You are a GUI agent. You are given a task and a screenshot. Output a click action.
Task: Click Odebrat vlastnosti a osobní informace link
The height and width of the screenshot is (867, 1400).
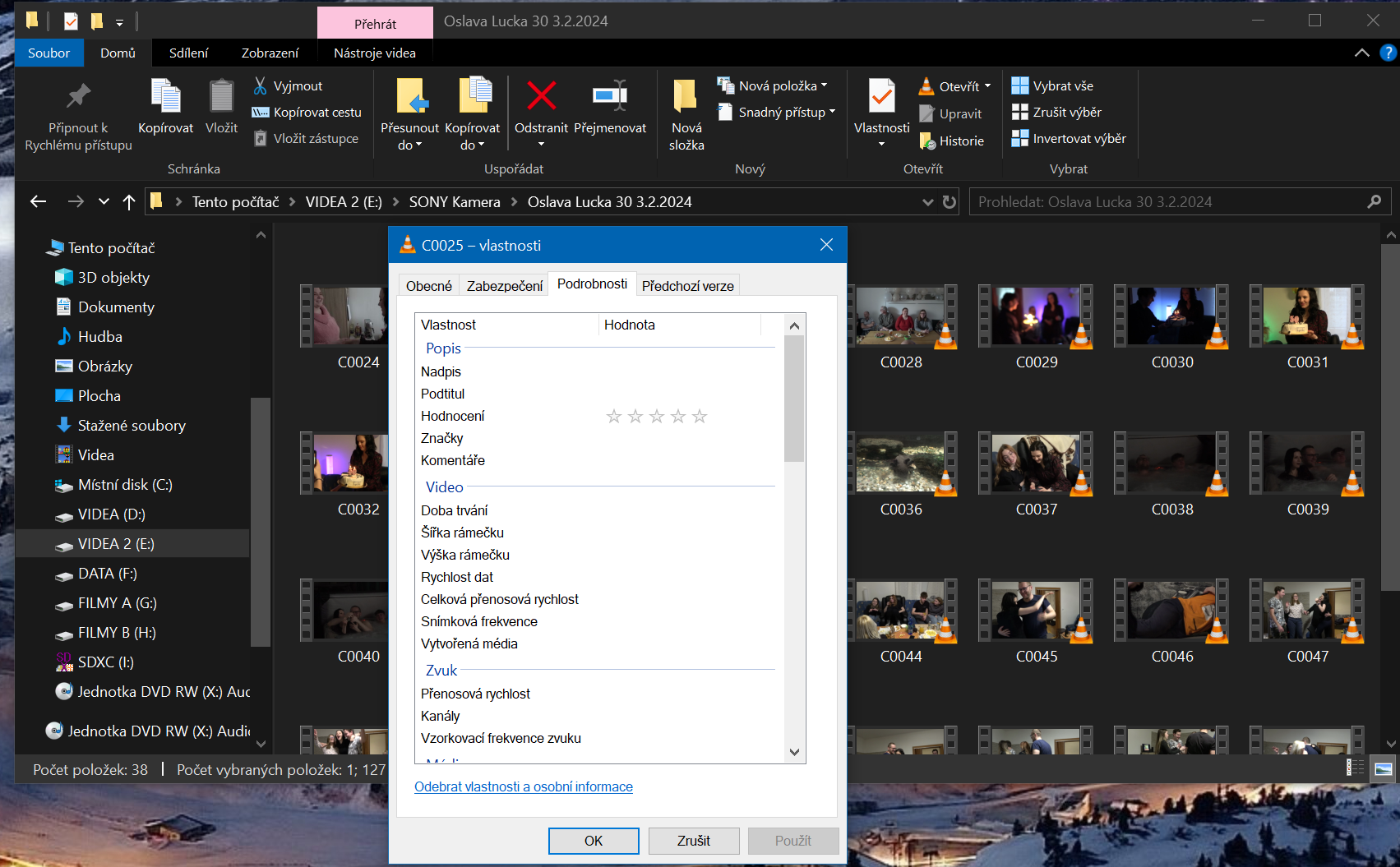pos(523,787)
